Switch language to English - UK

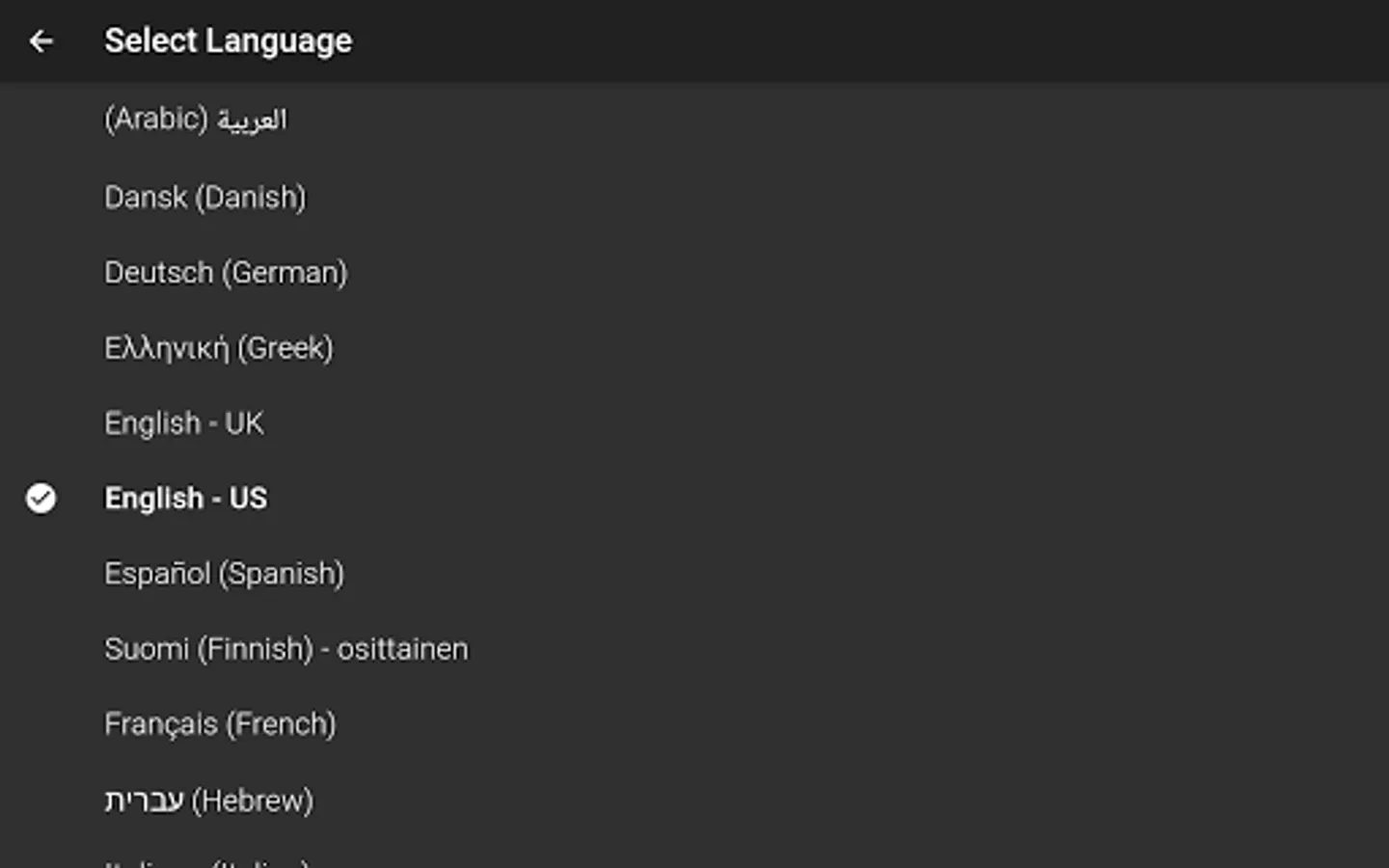pos(183,423)
